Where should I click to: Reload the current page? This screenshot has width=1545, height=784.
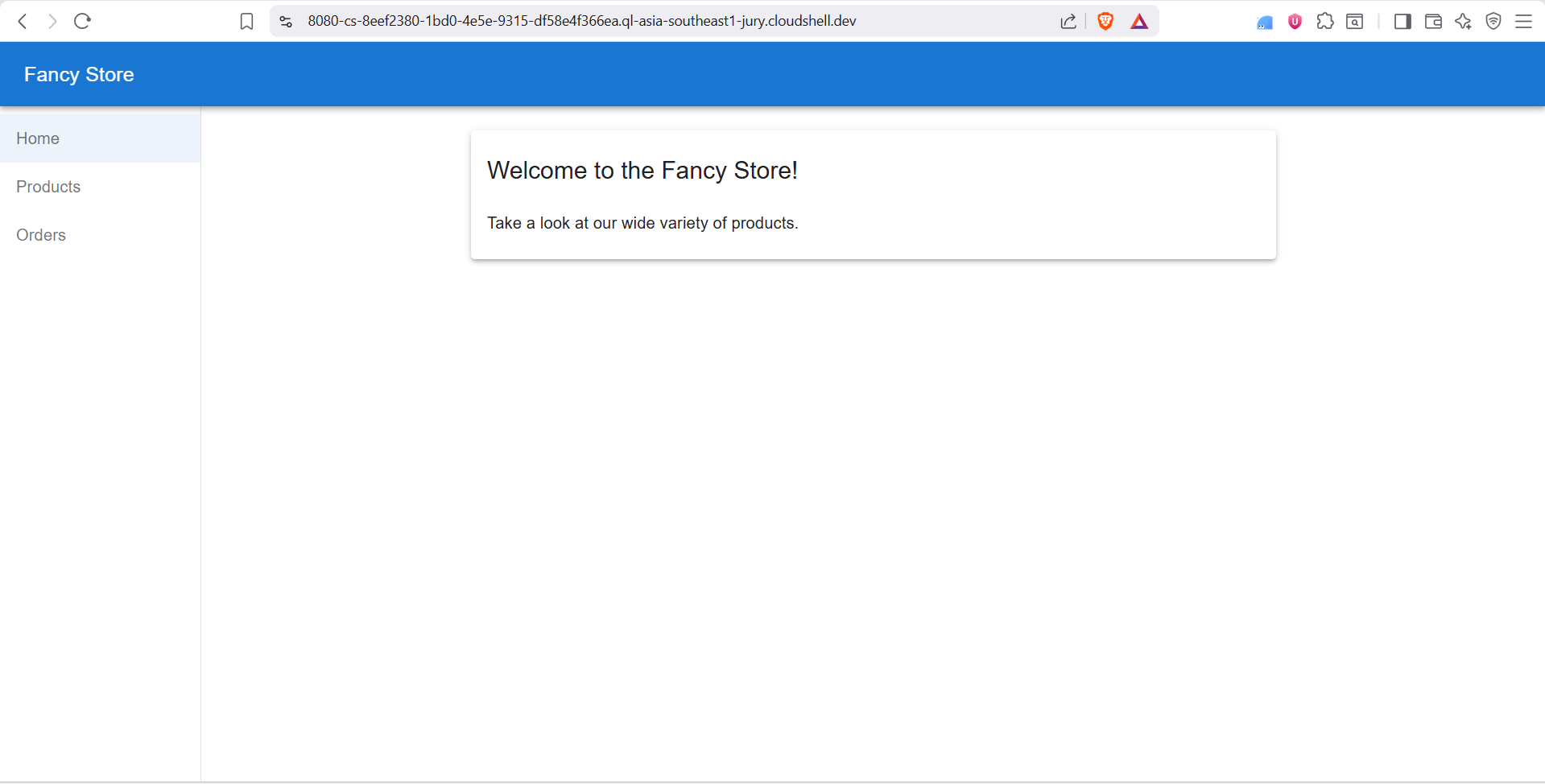[82, 22]
